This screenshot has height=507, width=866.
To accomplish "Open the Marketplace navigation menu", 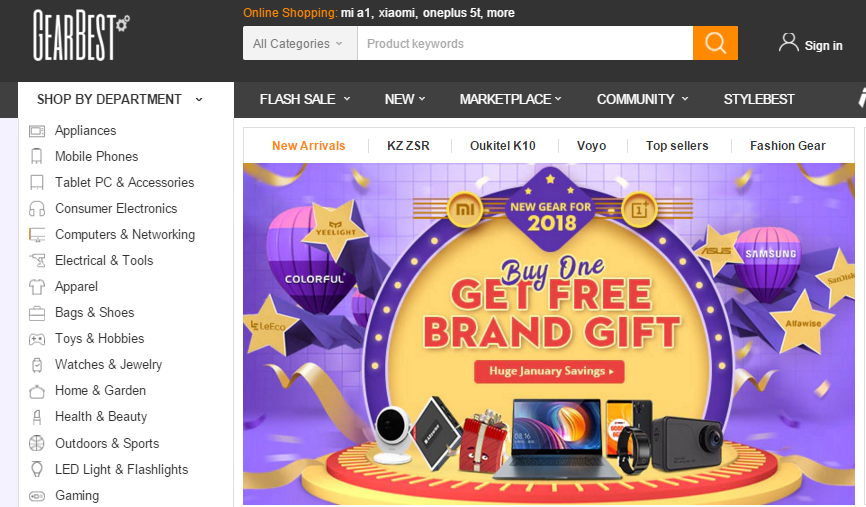I will (x=510, y=99).
